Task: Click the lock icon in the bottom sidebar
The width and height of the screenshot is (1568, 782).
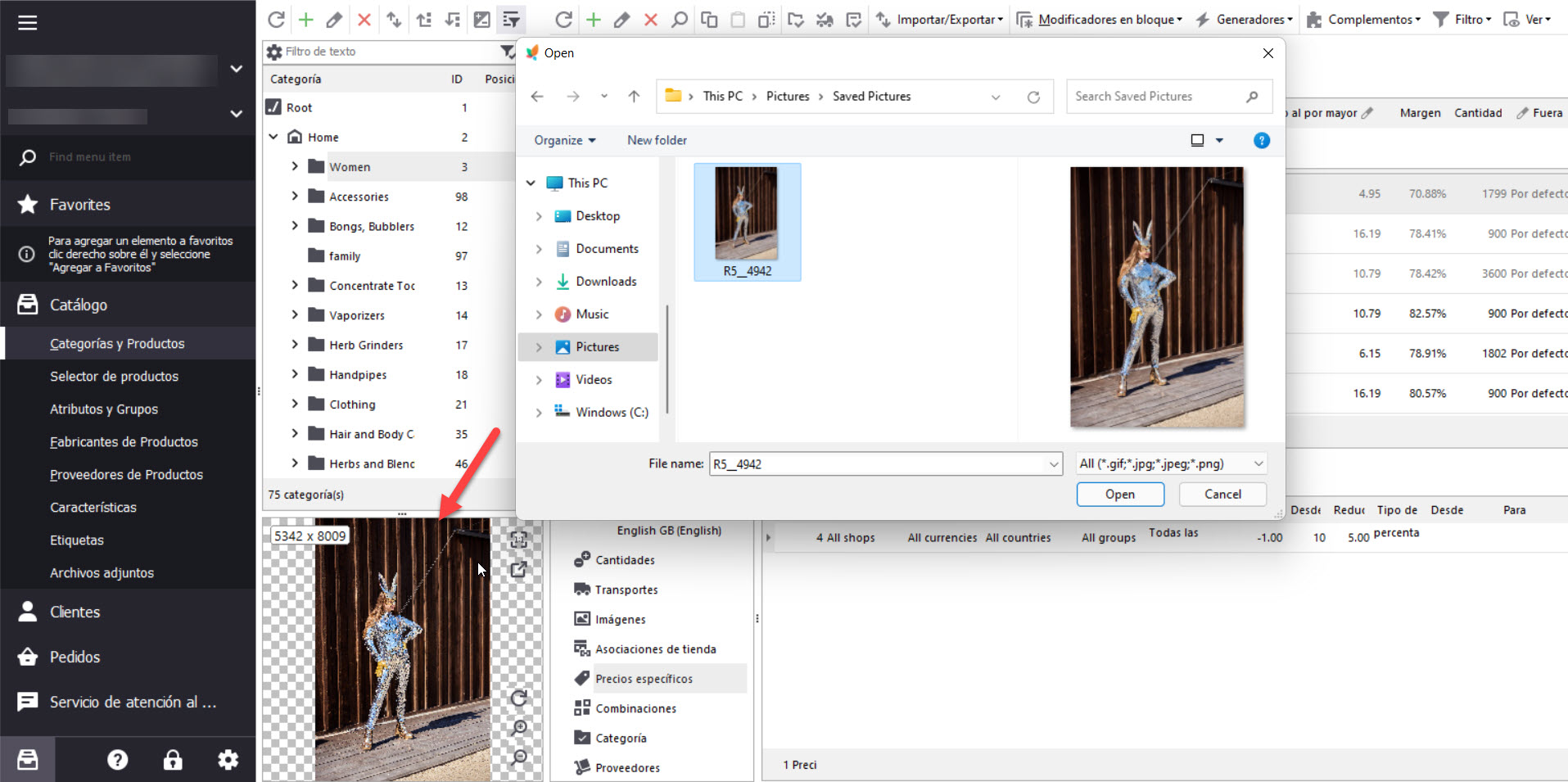Action: (x=173, y=760)
